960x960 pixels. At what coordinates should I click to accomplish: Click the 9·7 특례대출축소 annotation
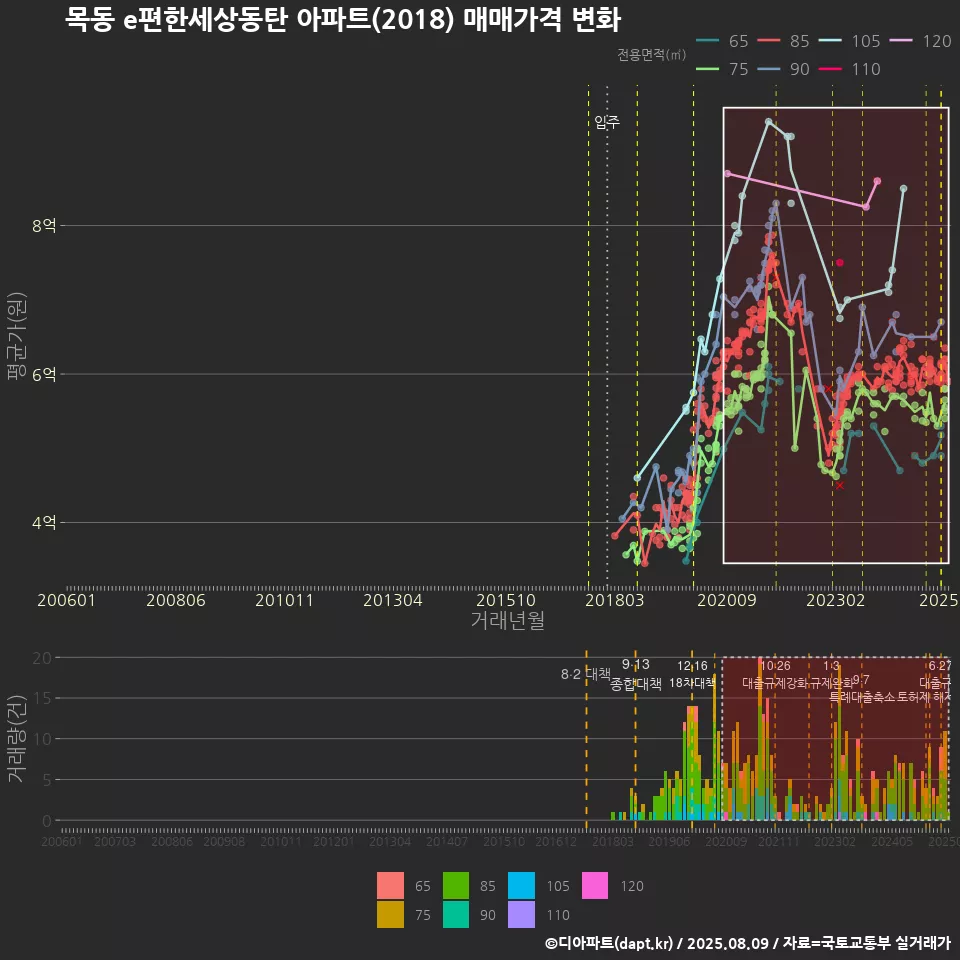861,689
